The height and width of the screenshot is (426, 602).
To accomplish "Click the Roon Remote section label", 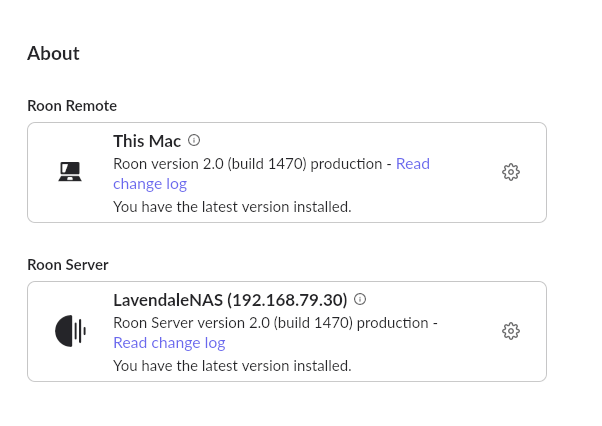I will click(72, 106).
